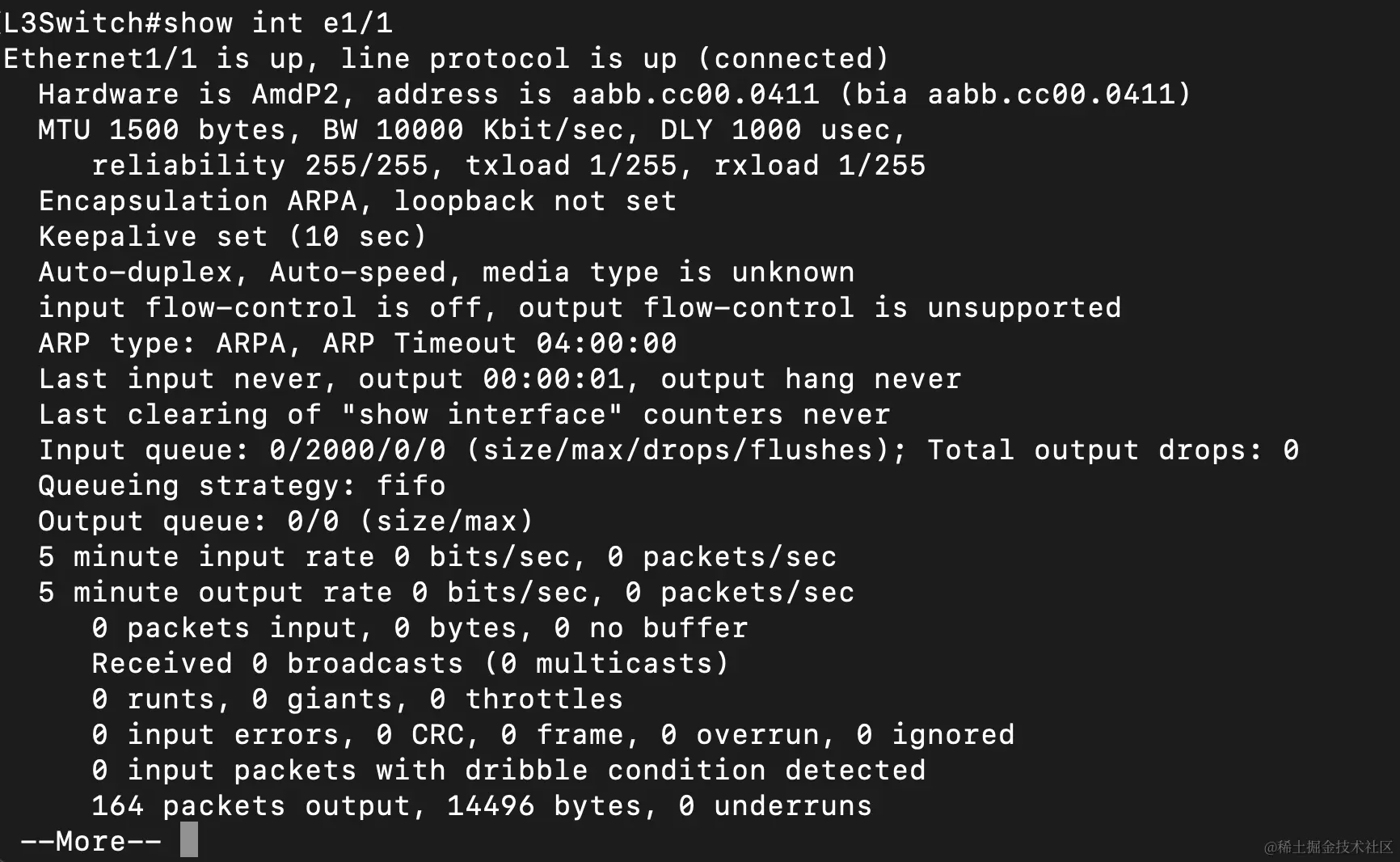Click the "Queueing strategy: fifo" line

pos(242,486)
